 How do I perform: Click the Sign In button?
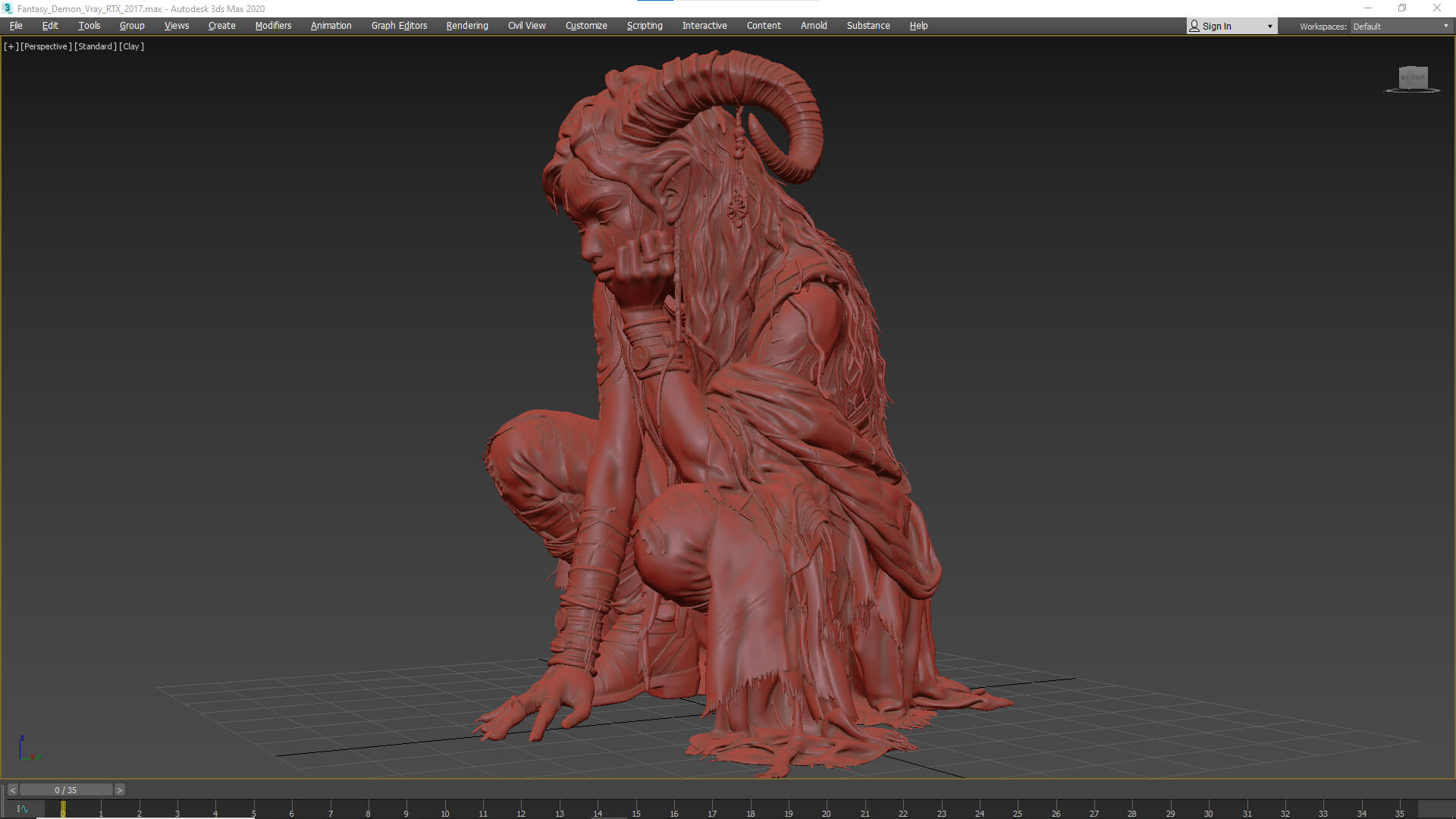click(x=1232, y=27)
